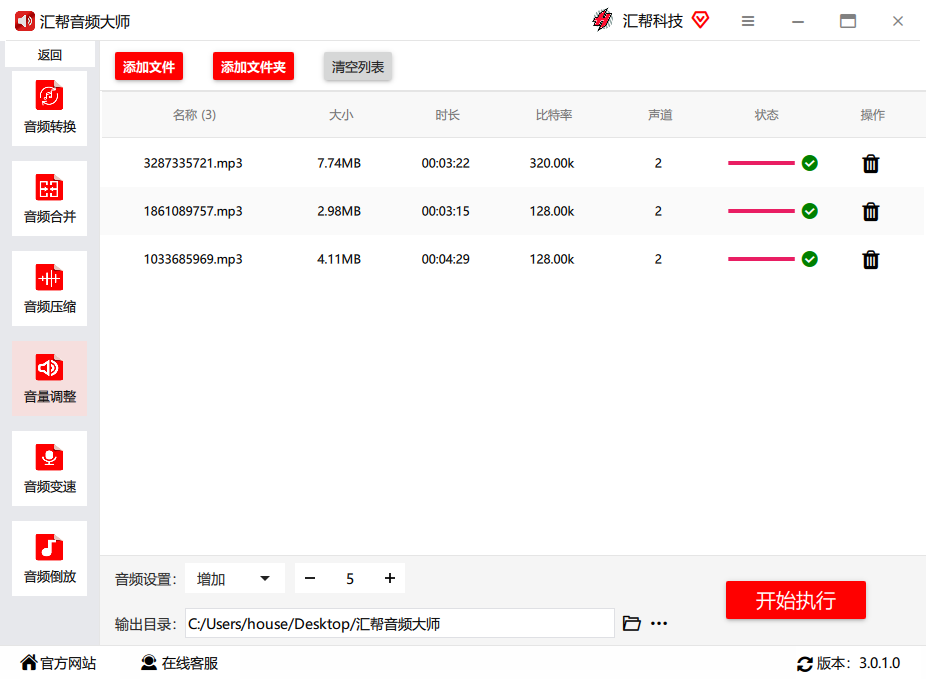Select the 音频合并 audio merge tool
Image resolution: width=926 pixels, height=679 pixels.
coord(49,198)
